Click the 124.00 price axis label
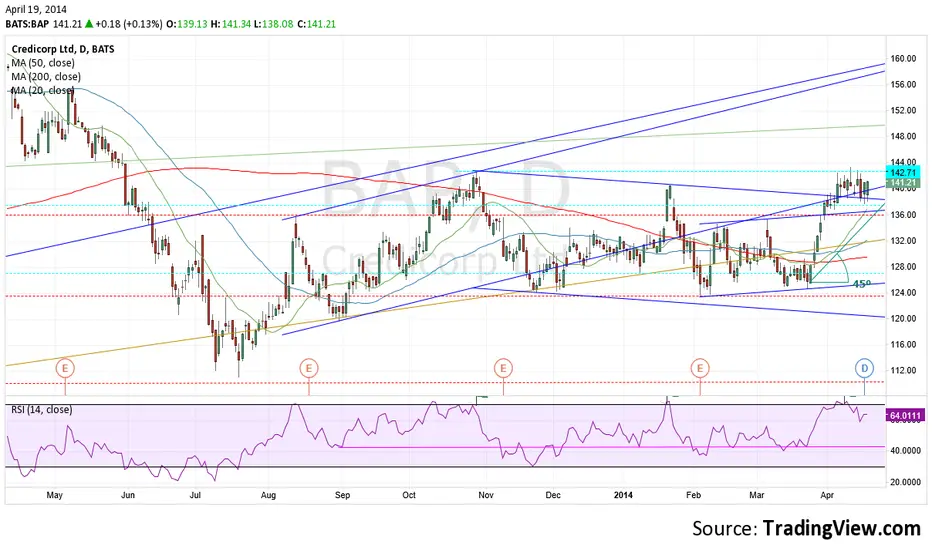Viewport: 932px width, 550px height. 903,293
